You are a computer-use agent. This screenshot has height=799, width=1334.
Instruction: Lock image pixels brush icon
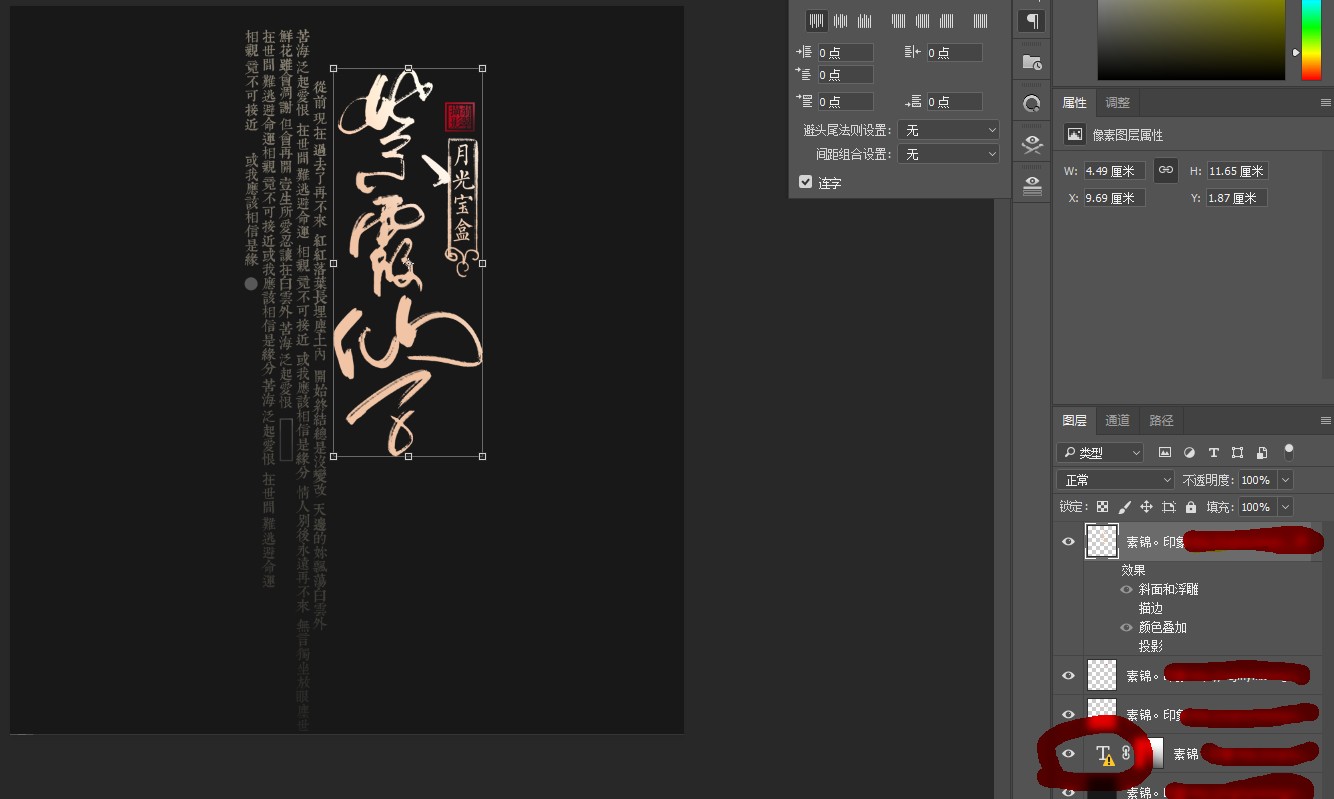pos(1124,507)
